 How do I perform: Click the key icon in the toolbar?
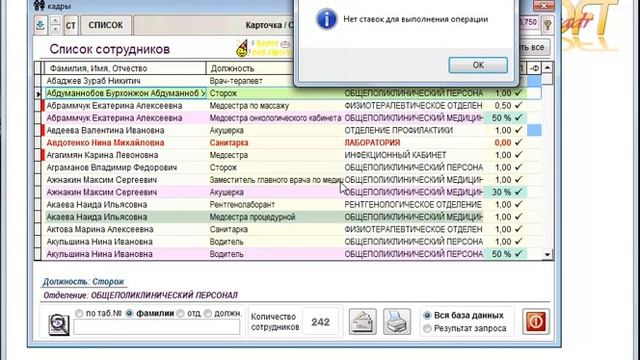(548, 25)
